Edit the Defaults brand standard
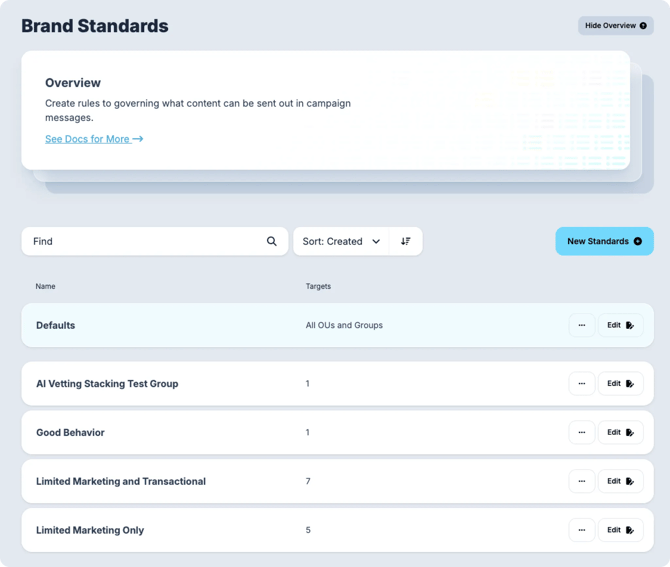This screenshot has height=567, width=670. pyautogui.click(x=620, y=325)
